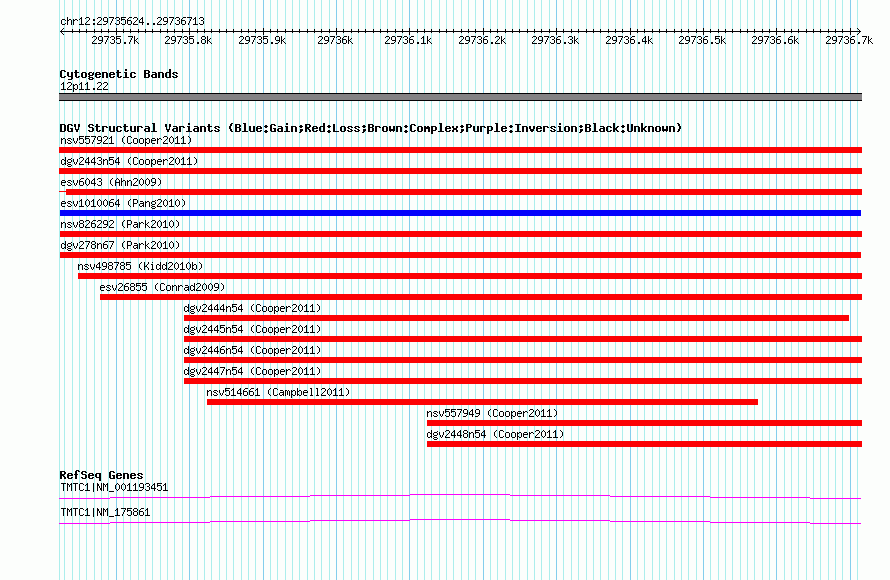Click the TMTC1 NM_001193451 magenta gene line
Screen dimensions: 890x580
[460, 497]
